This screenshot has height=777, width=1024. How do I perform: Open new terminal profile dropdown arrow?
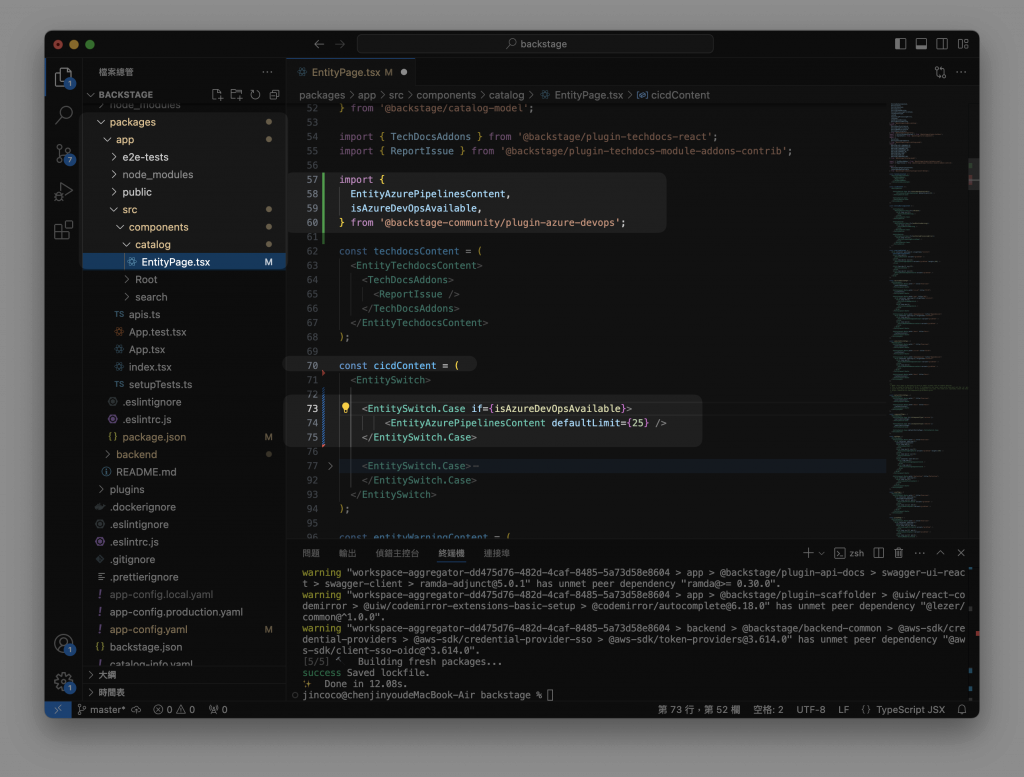(x=822, y=553)
